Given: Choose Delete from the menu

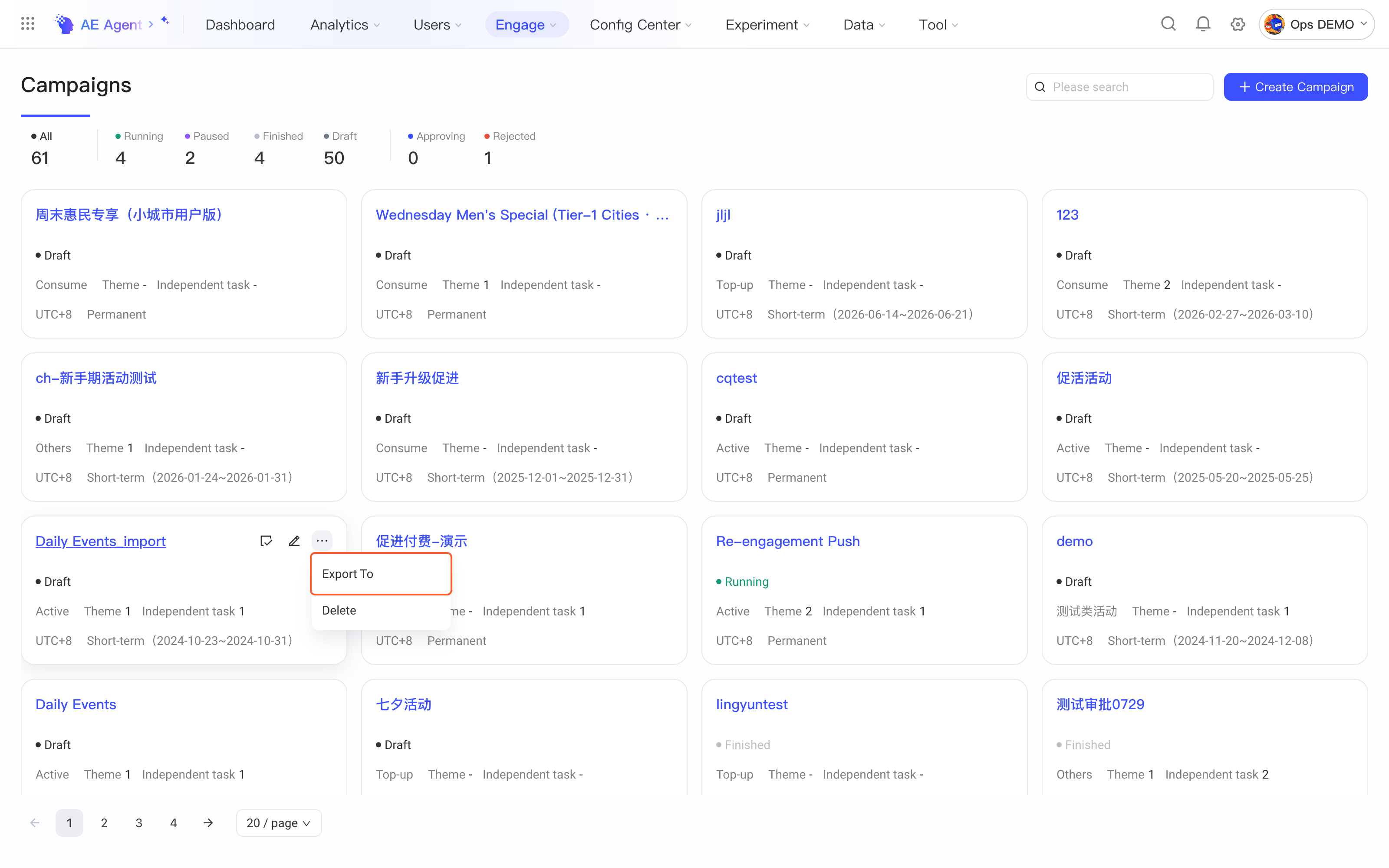Looking at the screenshot, I should point(381,610).
